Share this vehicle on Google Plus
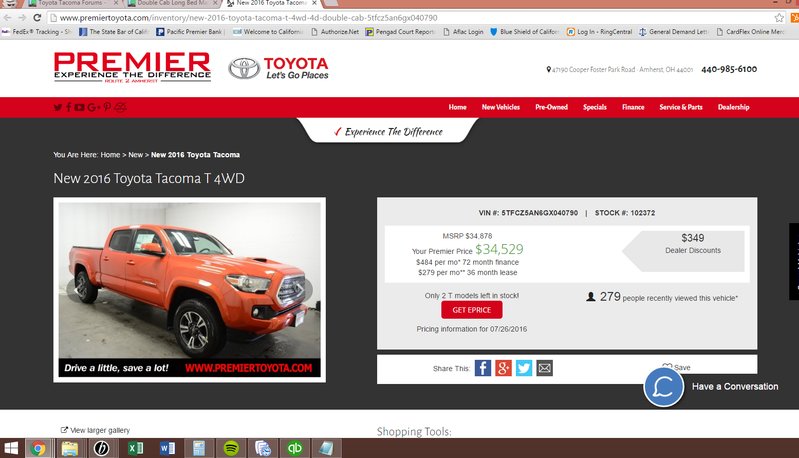The width and height of the screenshot is (799, 458). 503,368
